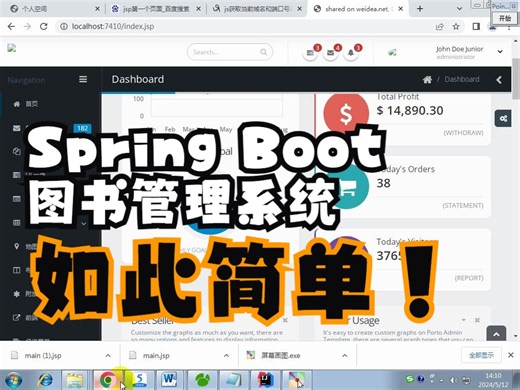Open the Windows Start menu
This screenshot has width=520, height=390.
pos(12,380)
